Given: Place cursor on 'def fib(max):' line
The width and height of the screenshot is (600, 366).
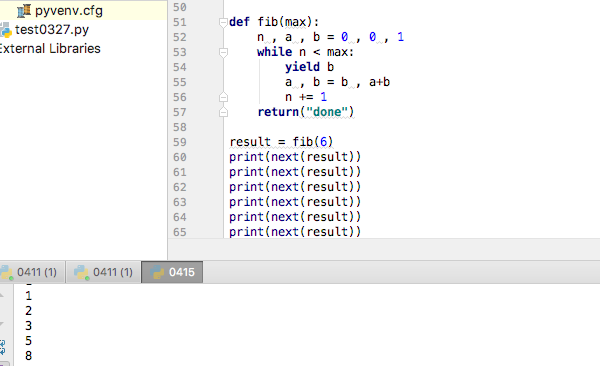Looking at the screenshot, I should click(274, 22).
